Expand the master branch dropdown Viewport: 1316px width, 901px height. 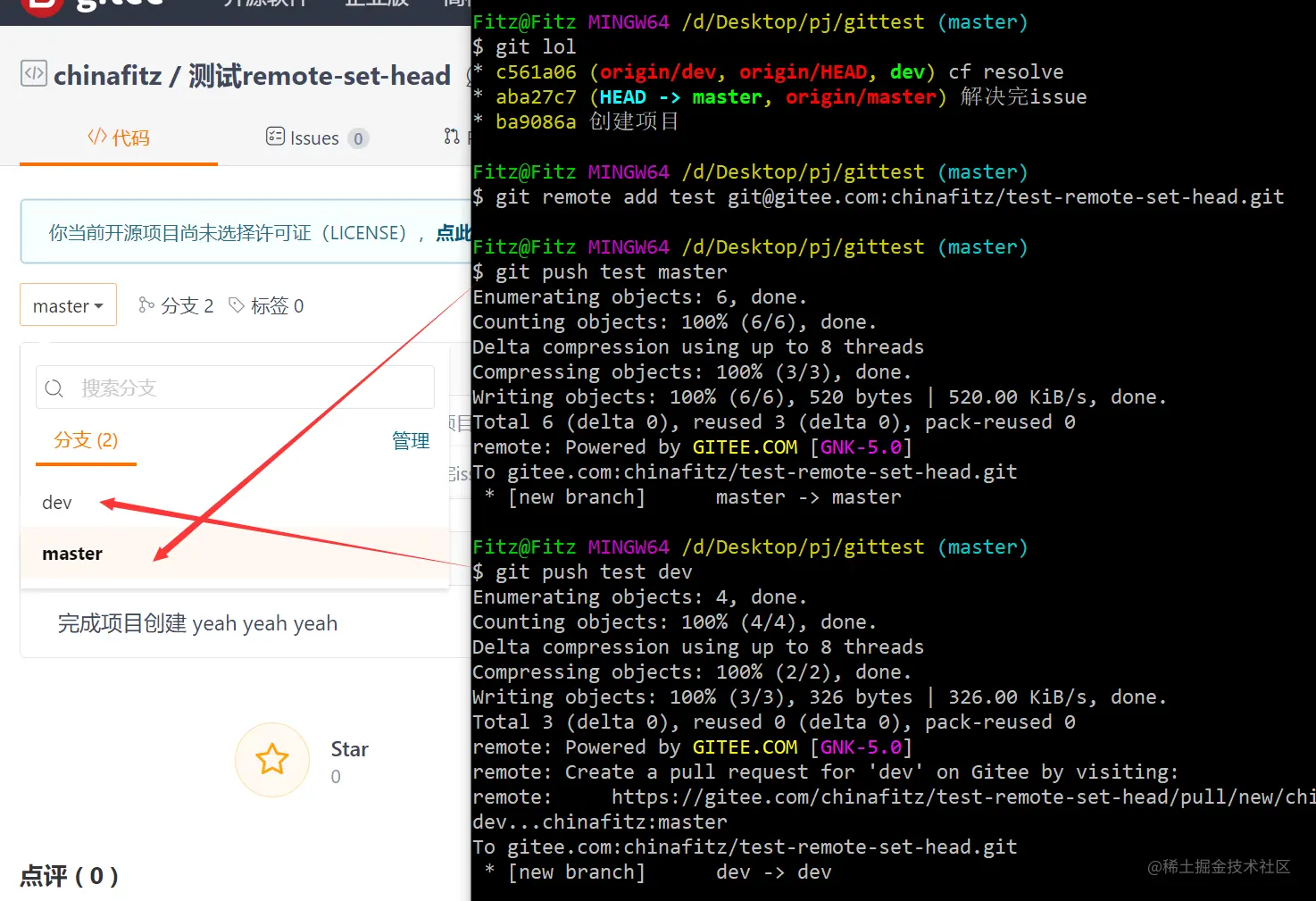pyautogui.click(x=68, y=305)
